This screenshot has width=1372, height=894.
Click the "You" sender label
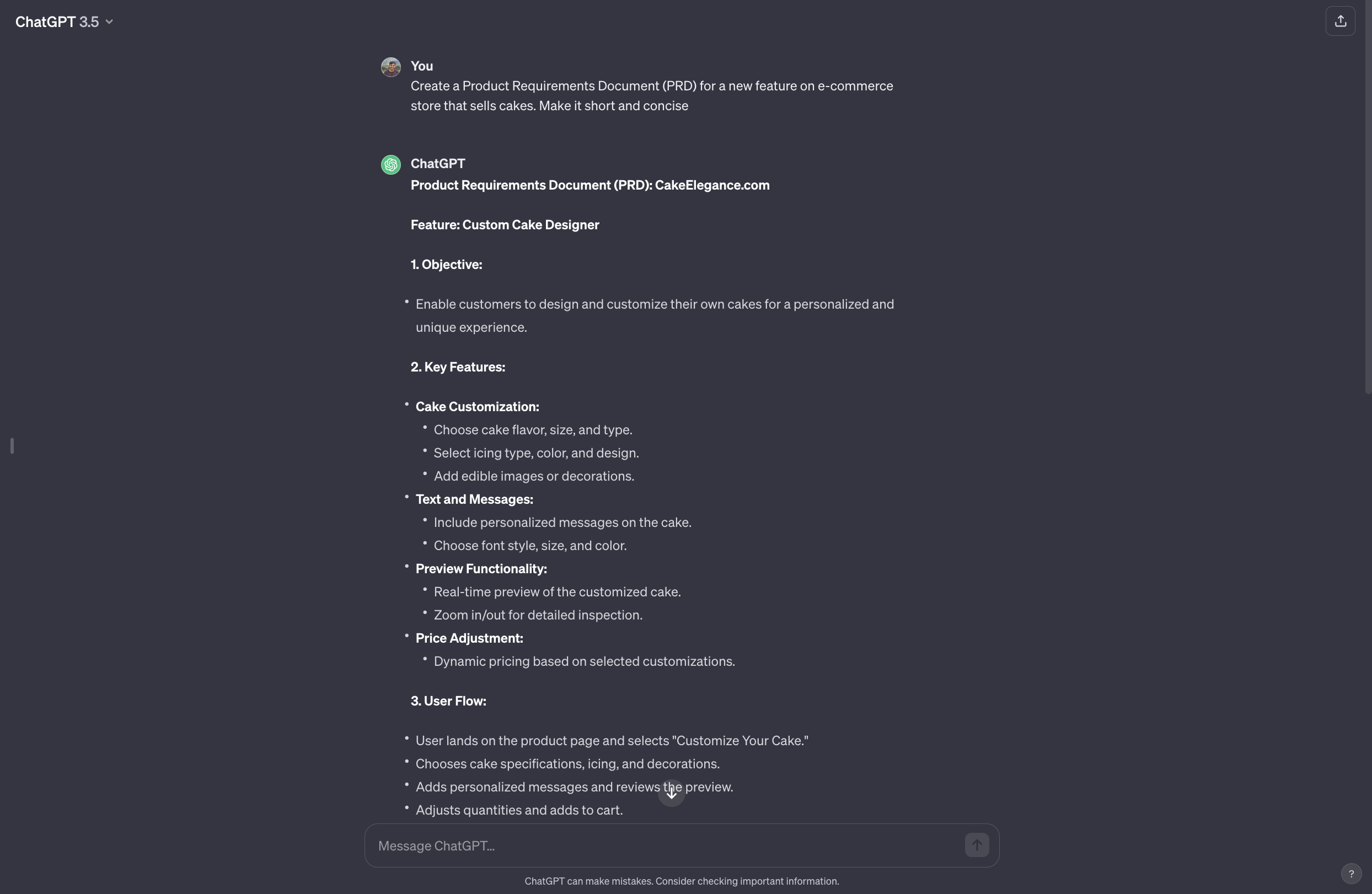tap(421, 66)
